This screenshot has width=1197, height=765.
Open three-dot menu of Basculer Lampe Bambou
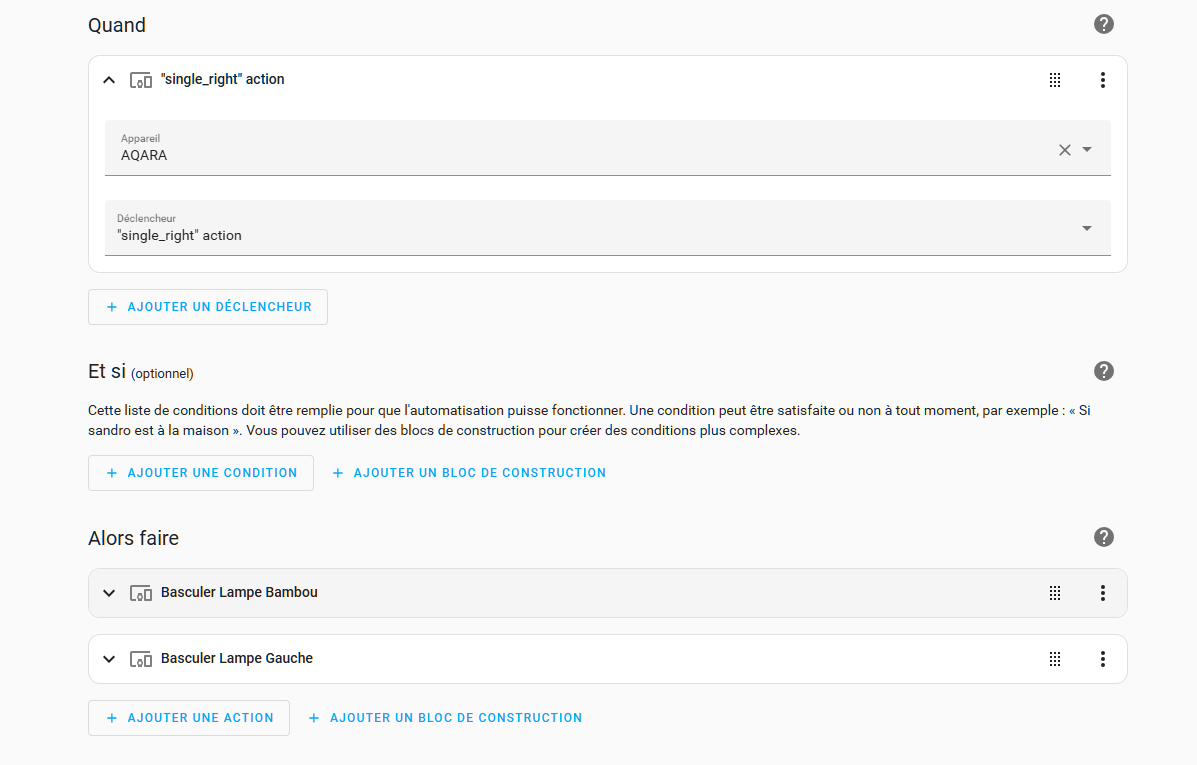pos(1102,593)
